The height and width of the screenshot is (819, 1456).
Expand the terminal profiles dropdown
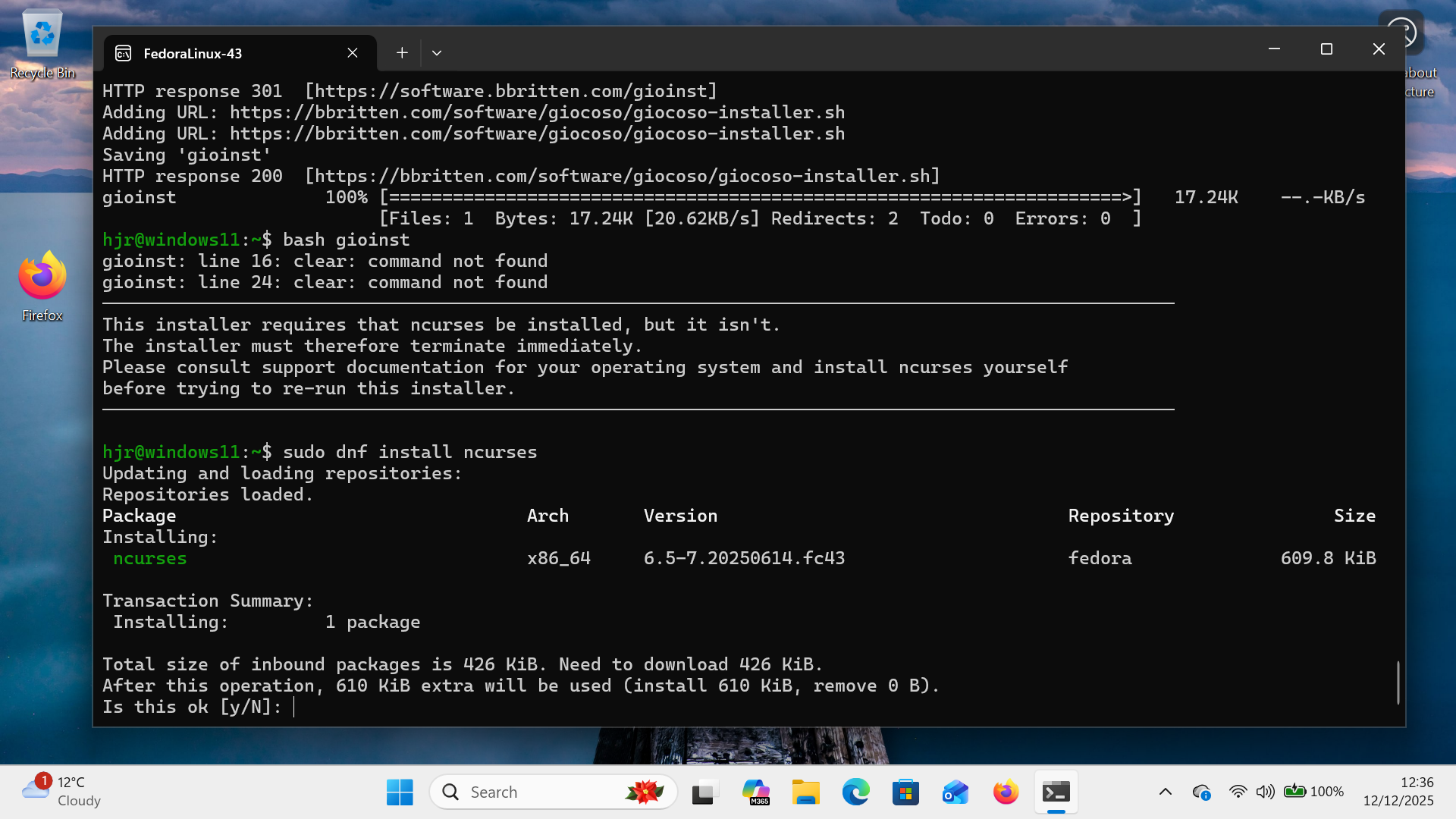(x=437, y=53)
